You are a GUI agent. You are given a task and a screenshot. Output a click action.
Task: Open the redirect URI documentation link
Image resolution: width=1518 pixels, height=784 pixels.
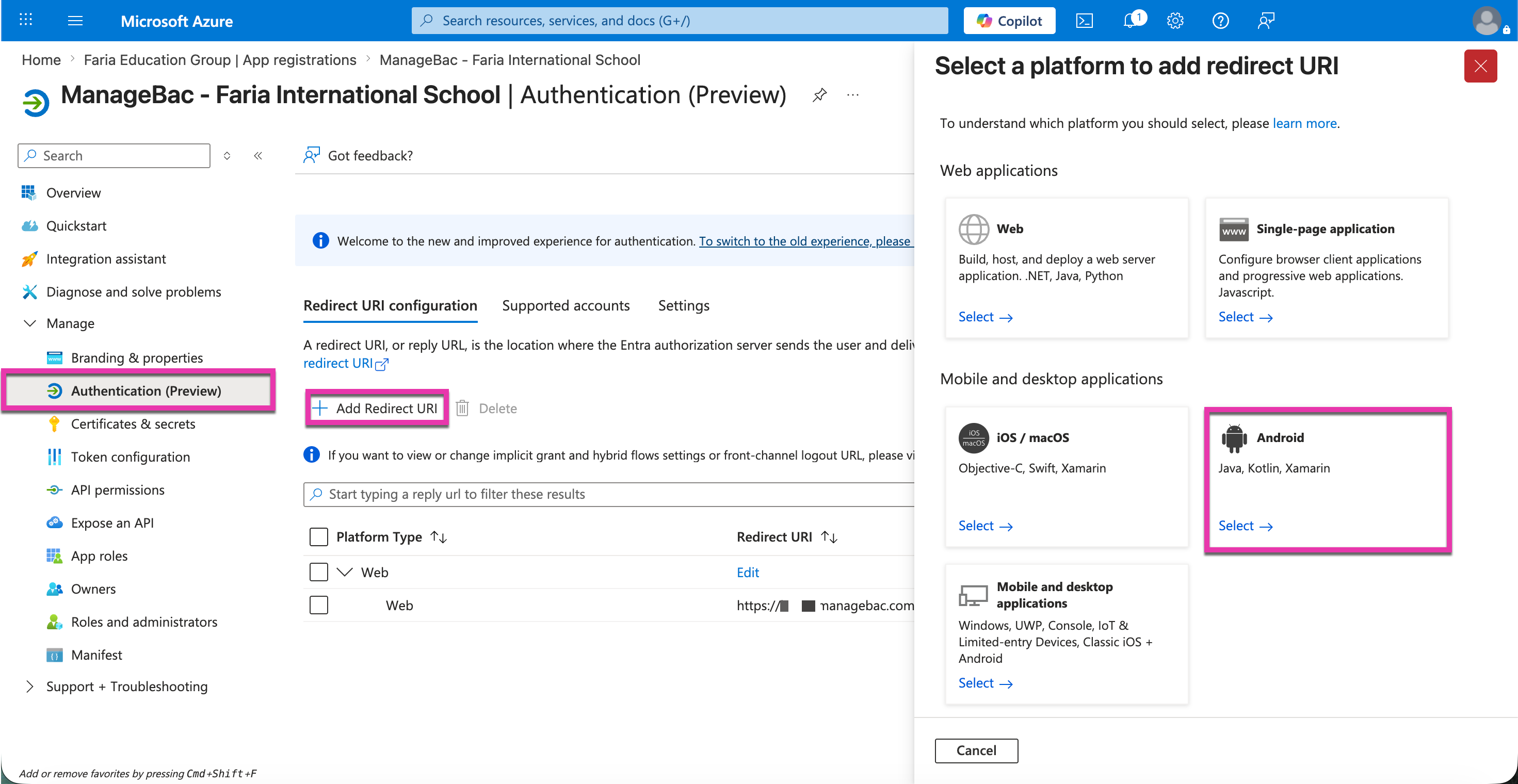pos(345,364)
